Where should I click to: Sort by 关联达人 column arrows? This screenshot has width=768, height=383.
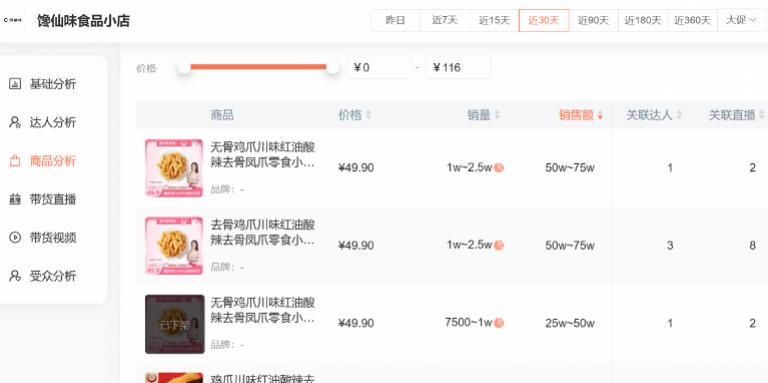click(x=679, y=115)
